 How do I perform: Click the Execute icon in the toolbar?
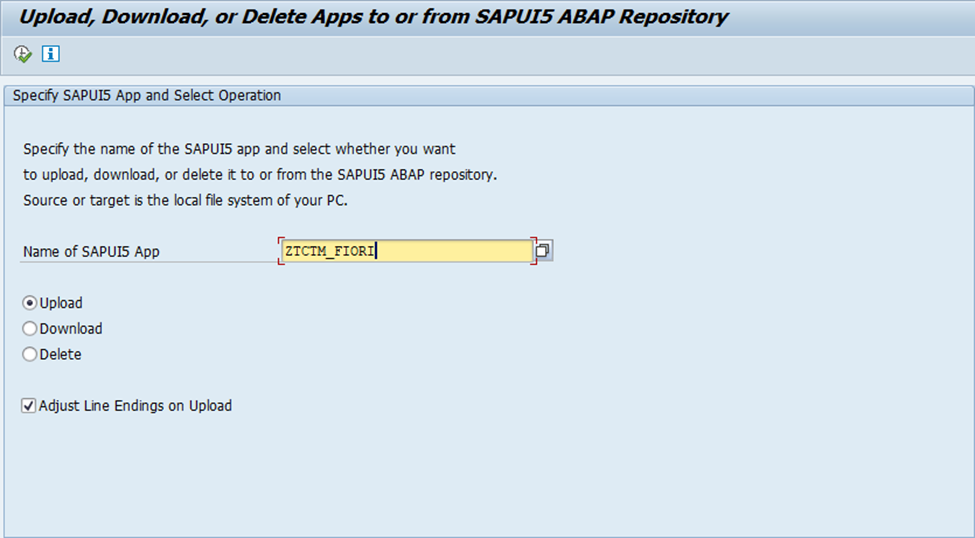23,54
